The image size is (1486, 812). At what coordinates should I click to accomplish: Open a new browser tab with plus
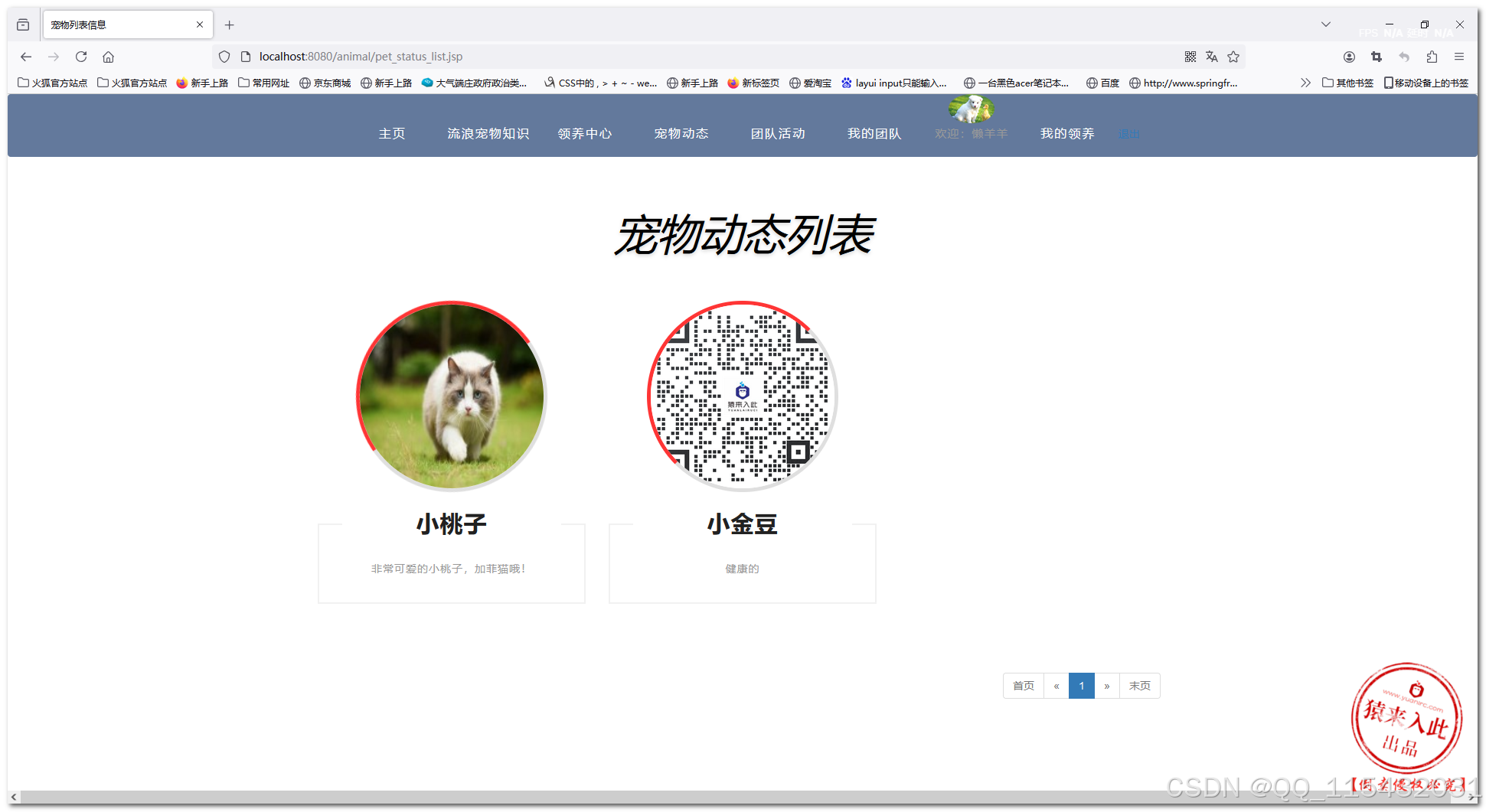point(229,25)
